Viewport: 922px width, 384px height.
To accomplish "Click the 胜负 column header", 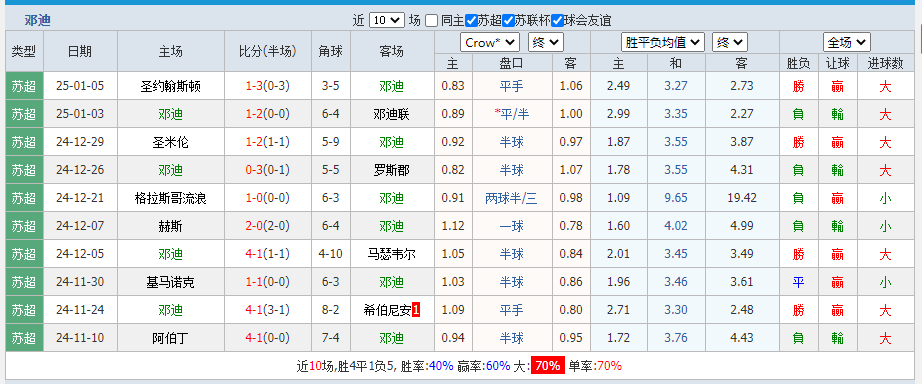I will pyautogui.click(x=798, y=64).
